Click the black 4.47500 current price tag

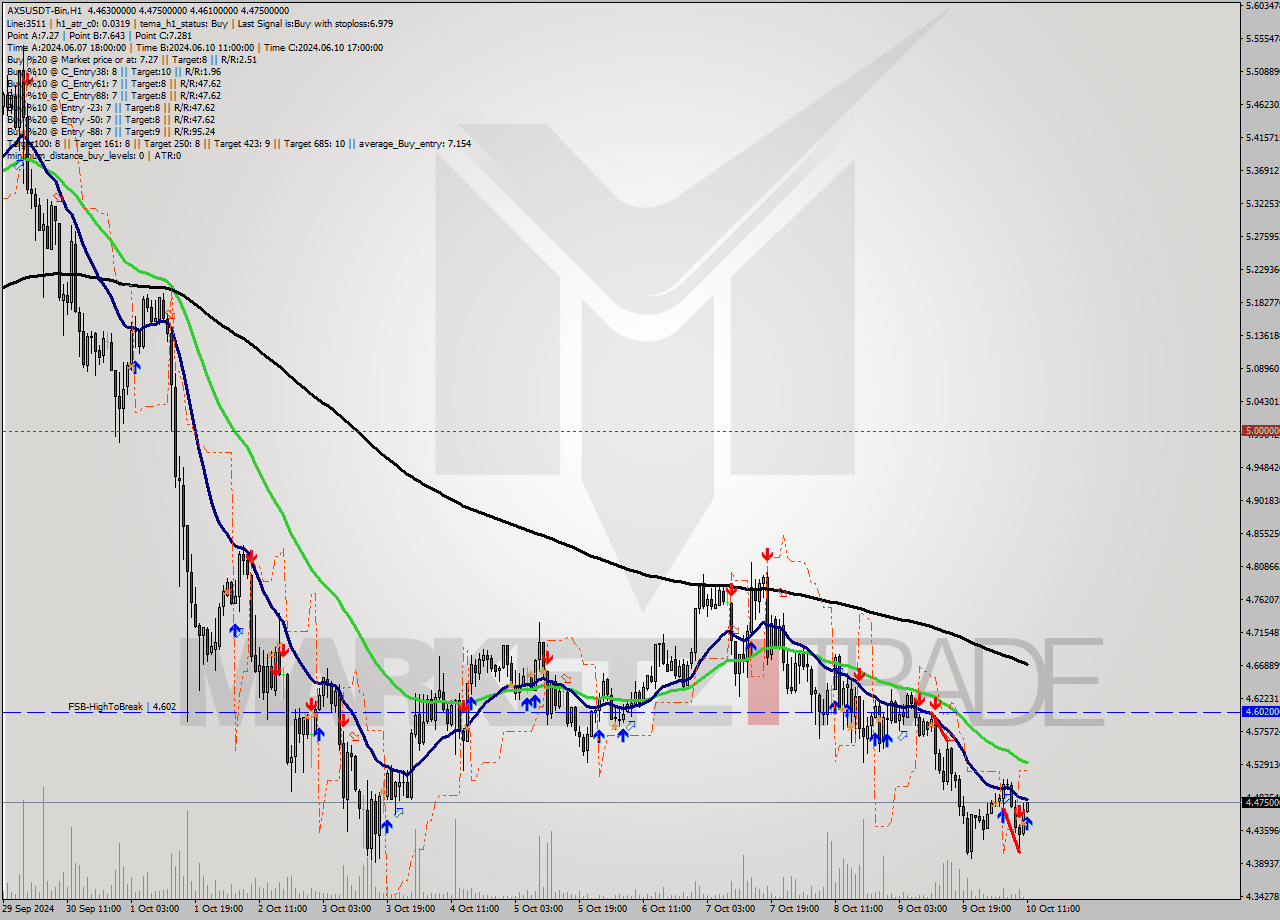(x=1260, y=802)
